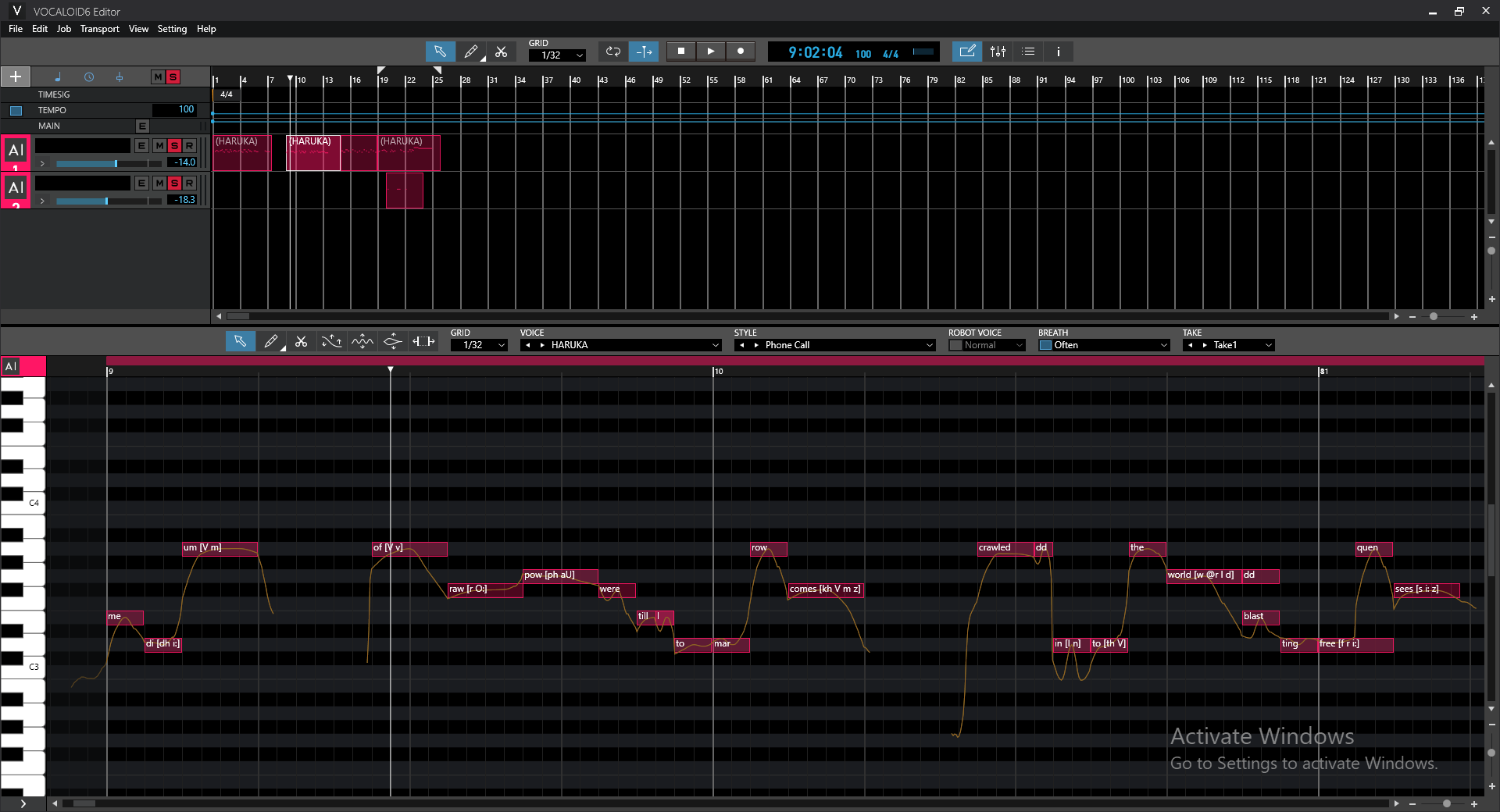Image resolution: width=1500 pixels, height=812 pixels.
Task: Open the mixer panel from the top right
Action: click(x=998, y=52)
